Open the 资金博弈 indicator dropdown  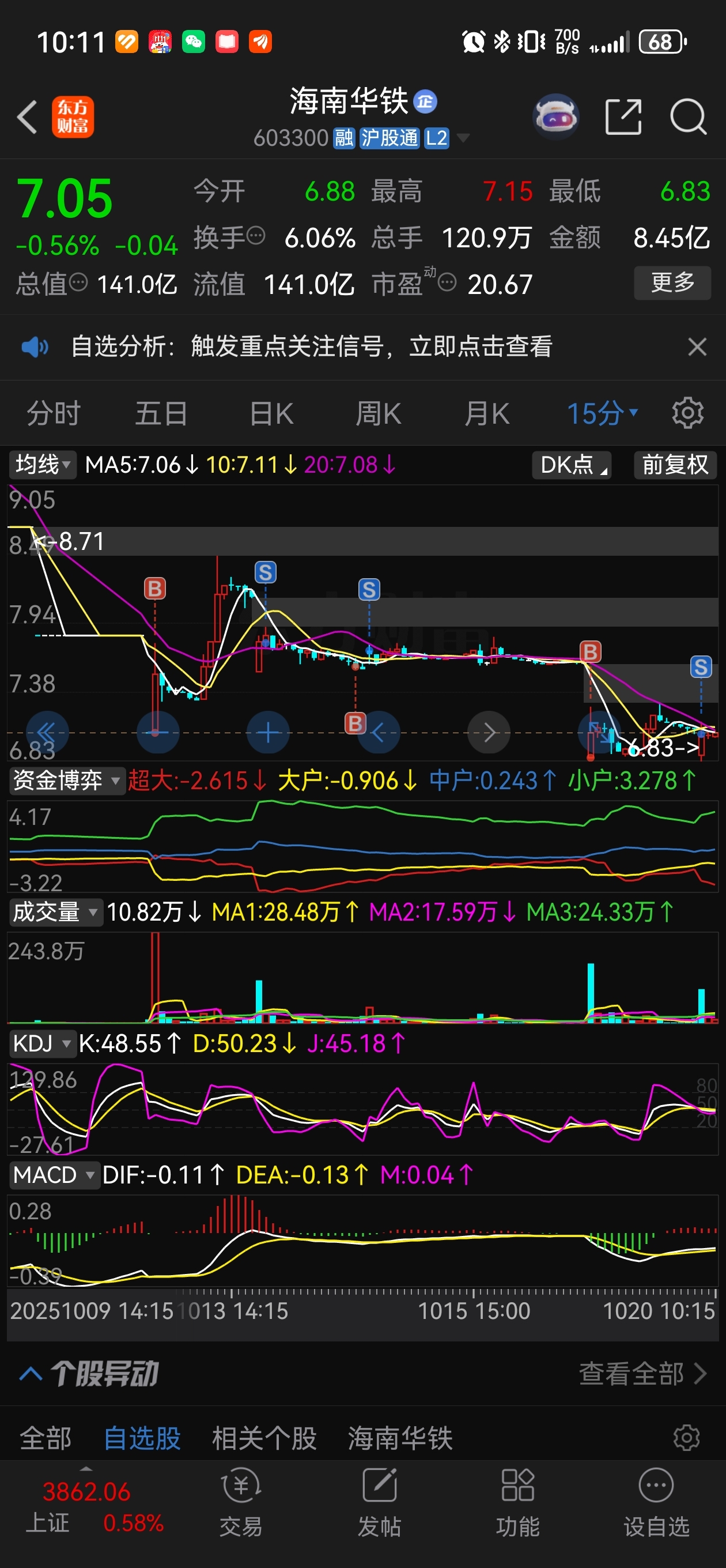66,780
